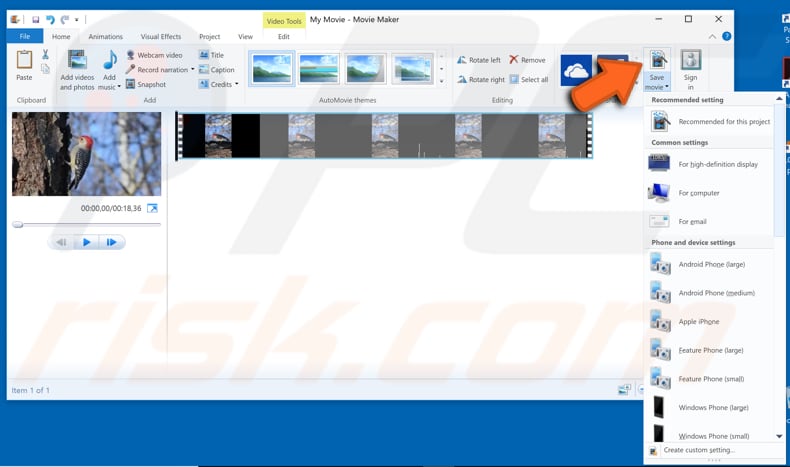790x467 pixels.
Task: Switch to the Visual Effects tab
Action: pyautogui.click(x=161, y=36)
